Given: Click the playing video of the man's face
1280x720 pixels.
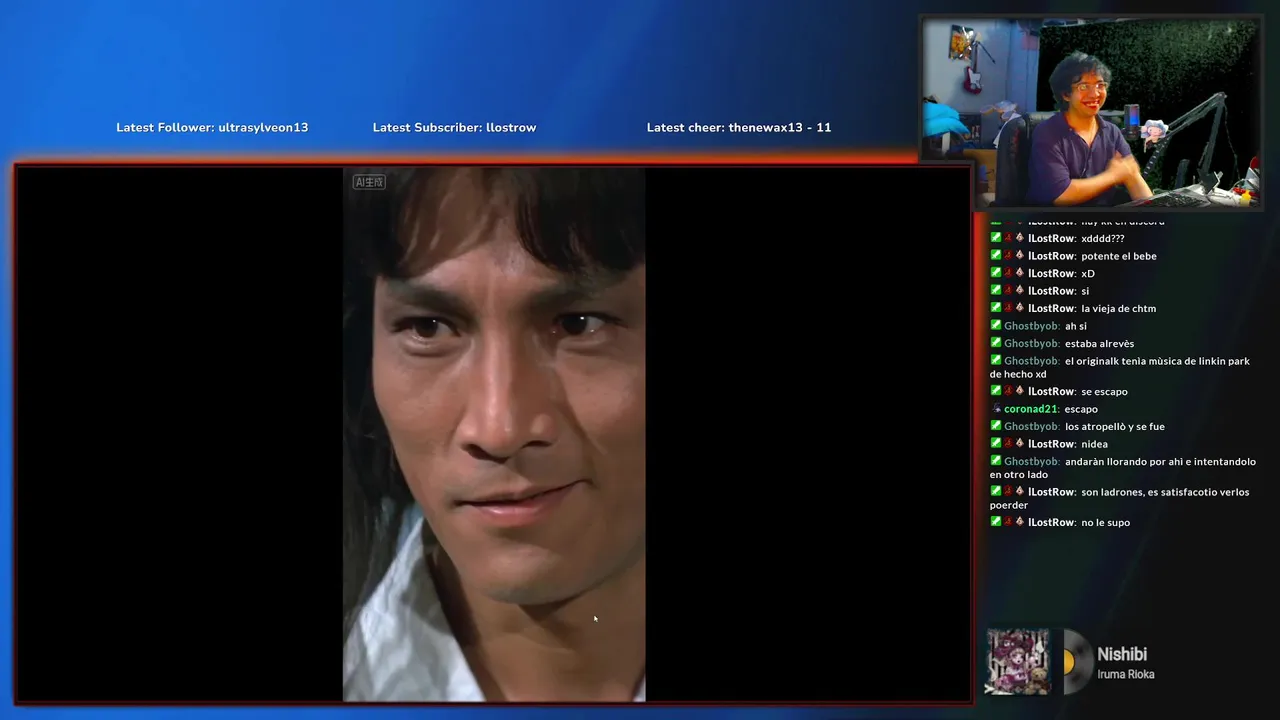Looking at the screenshot, I should point(494,434).
